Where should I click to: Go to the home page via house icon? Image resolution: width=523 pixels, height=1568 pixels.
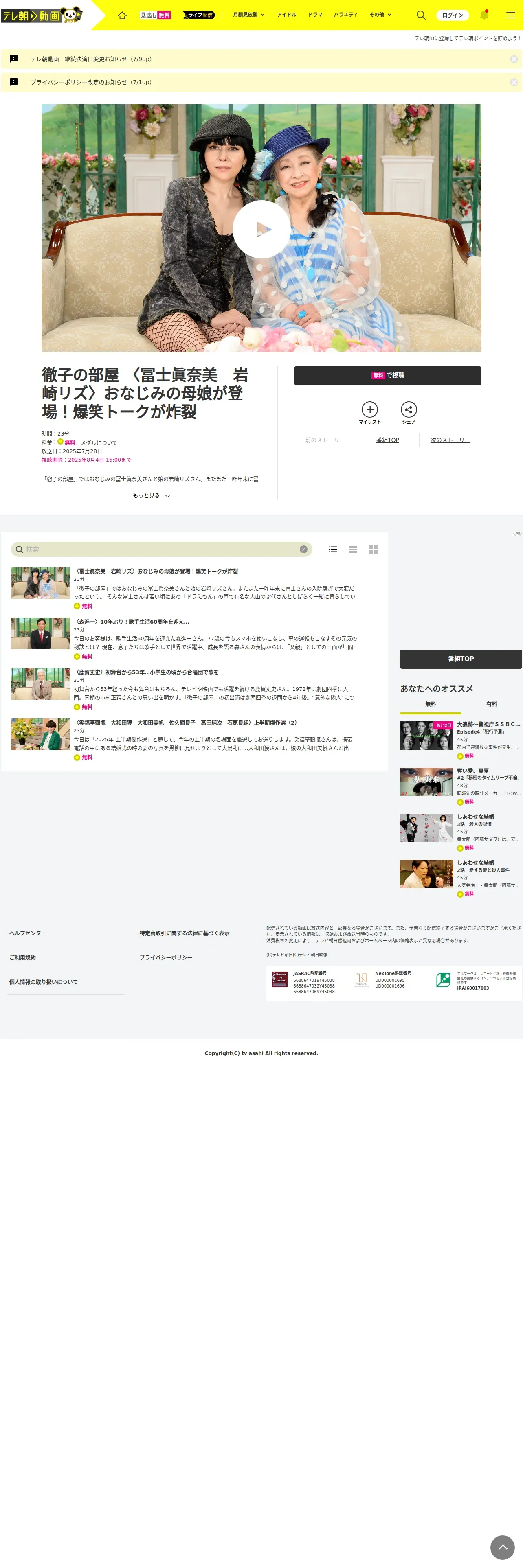[x=122, y=15]
